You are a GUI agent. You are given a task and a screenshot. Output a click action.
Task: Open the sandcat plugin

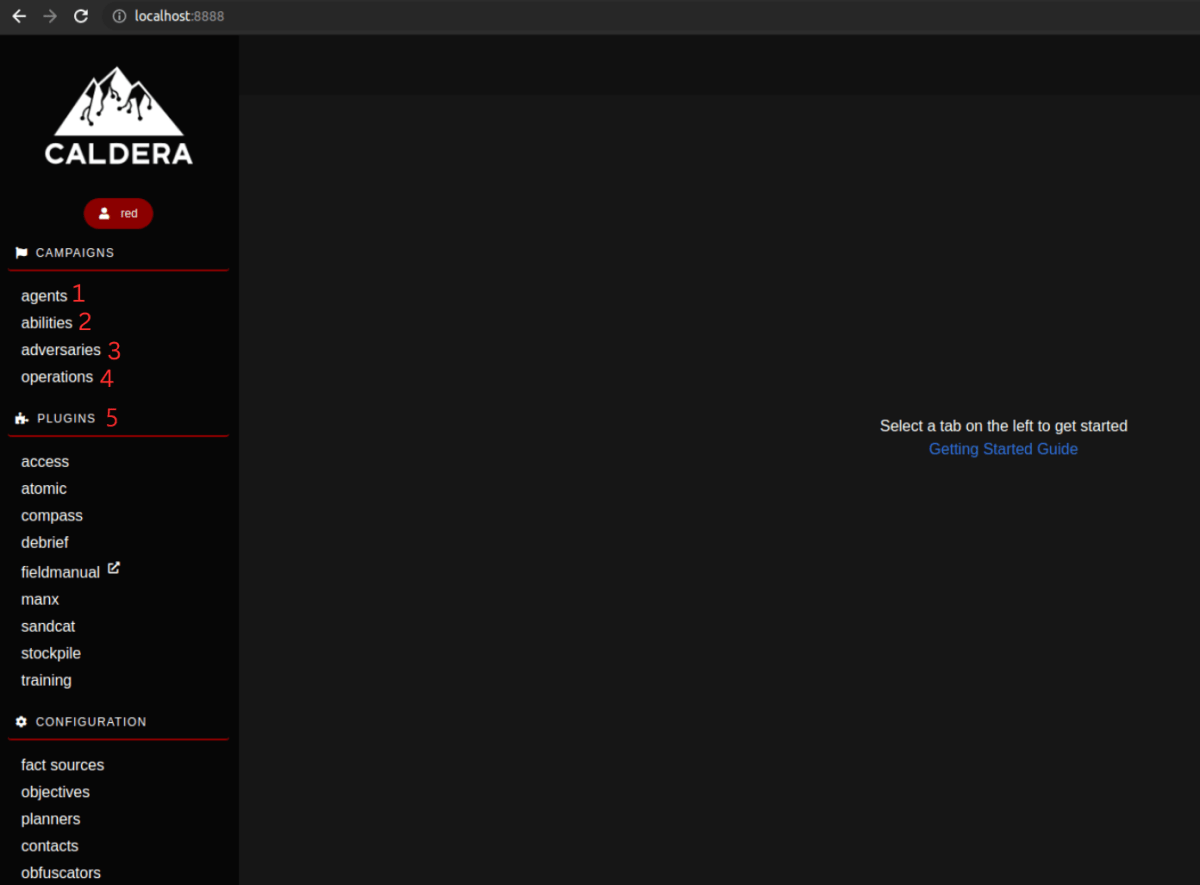point(47,625)
